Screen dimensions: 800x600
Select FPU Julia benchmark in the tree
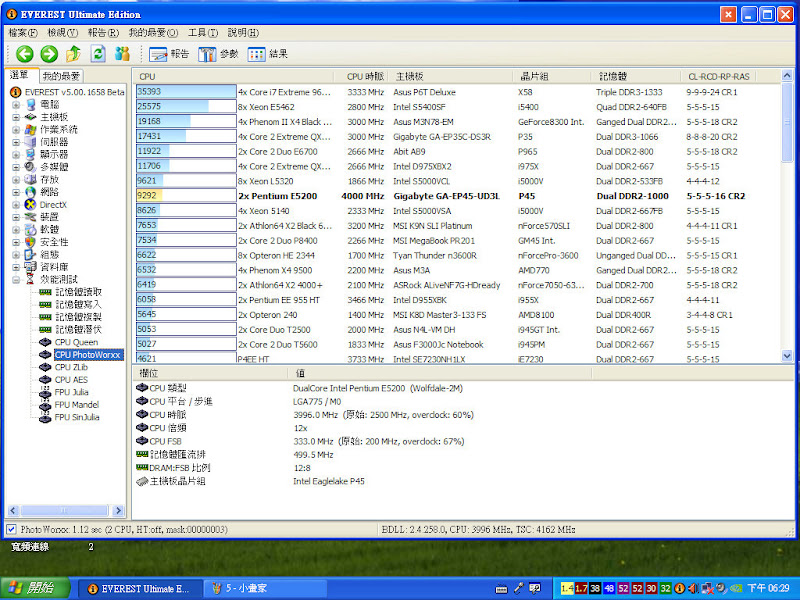(72, 392)
